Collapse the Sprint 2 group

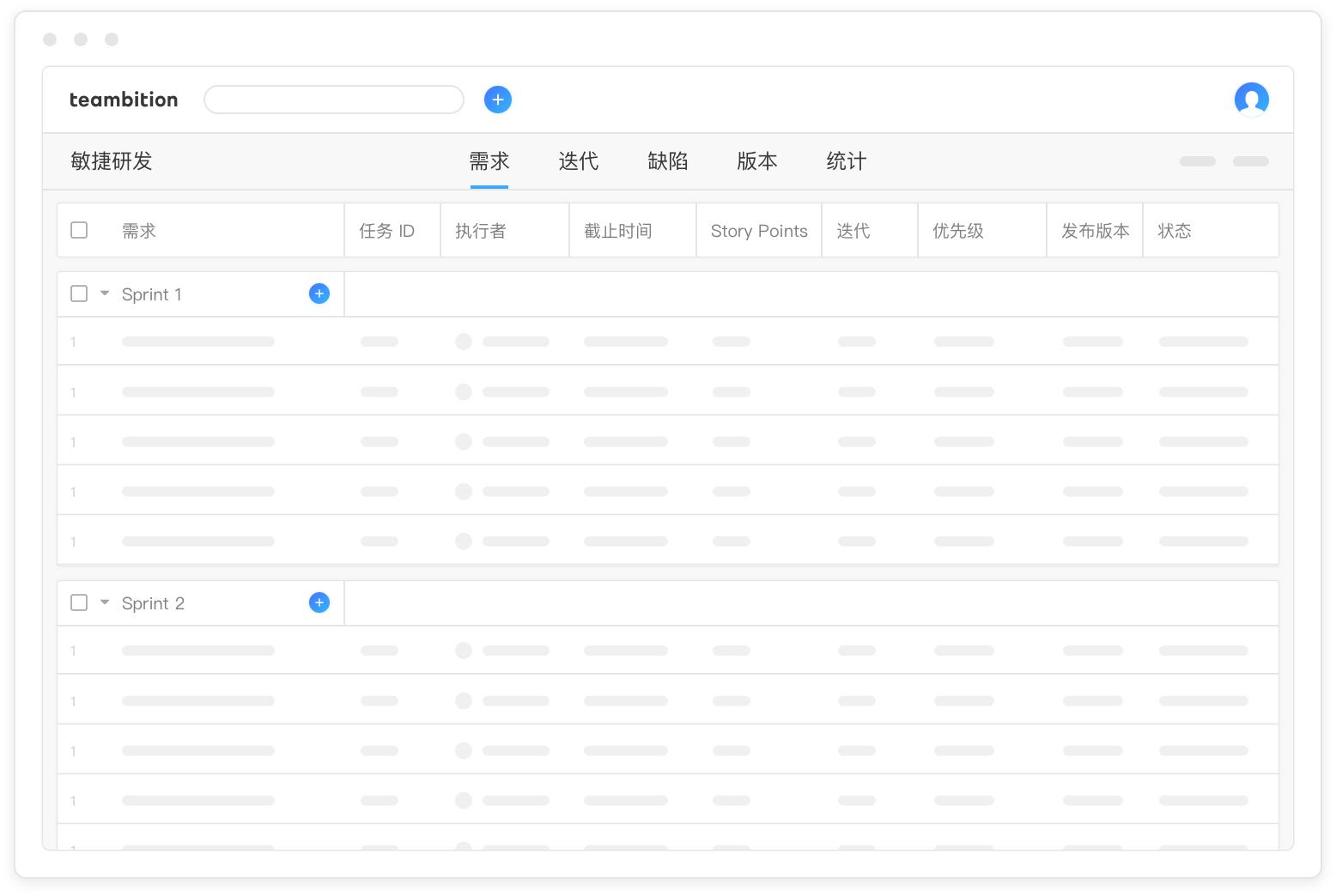point(105,602)
